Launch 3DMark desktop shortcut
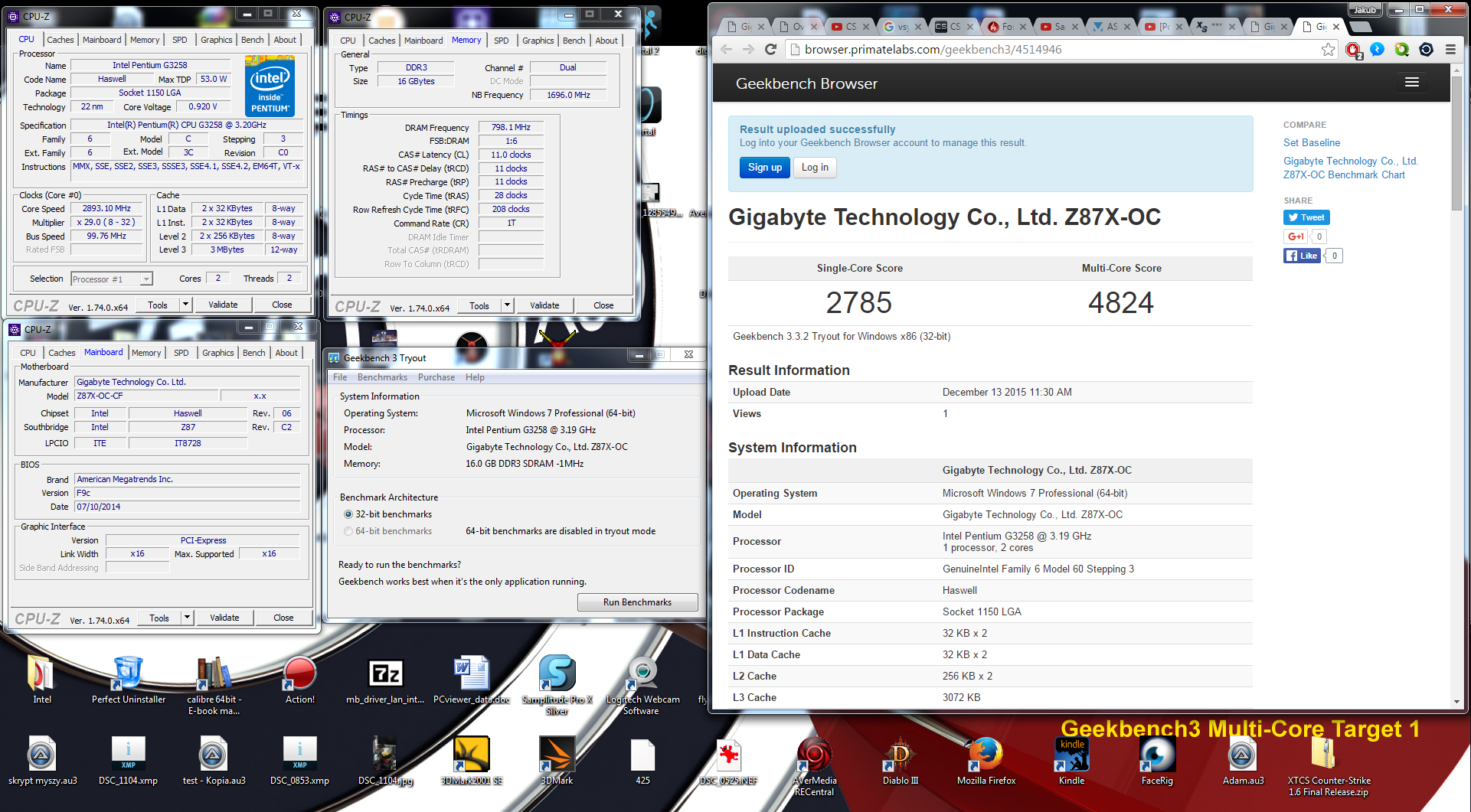The width and height of the screenshot is (1471, 812). pos(557,761)
